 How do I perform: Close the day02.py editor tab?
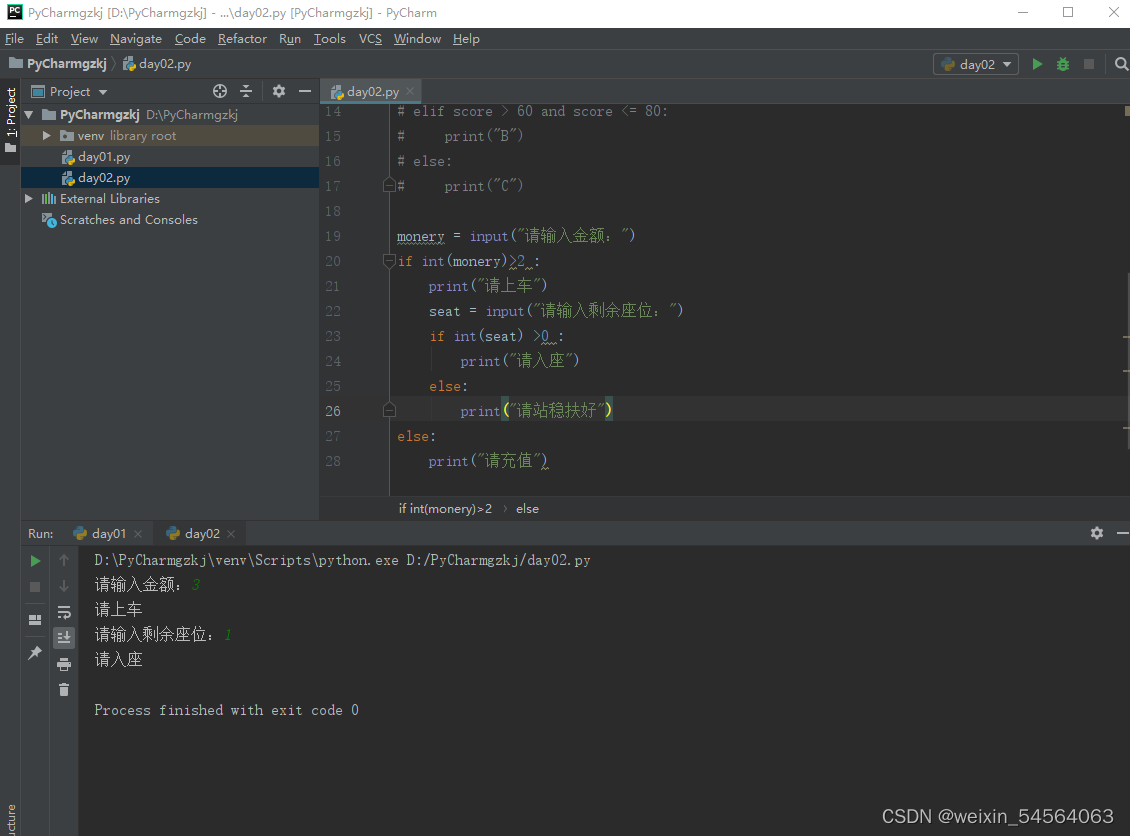[x=410, y=91]
